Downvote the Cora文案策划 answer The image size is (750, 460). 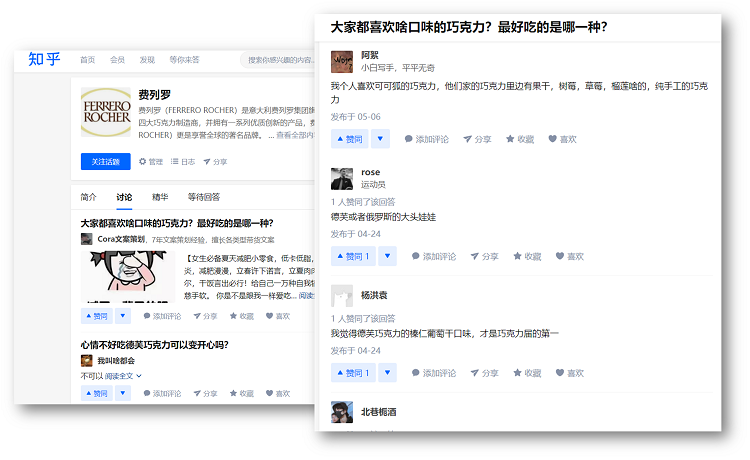coord(123,316)
